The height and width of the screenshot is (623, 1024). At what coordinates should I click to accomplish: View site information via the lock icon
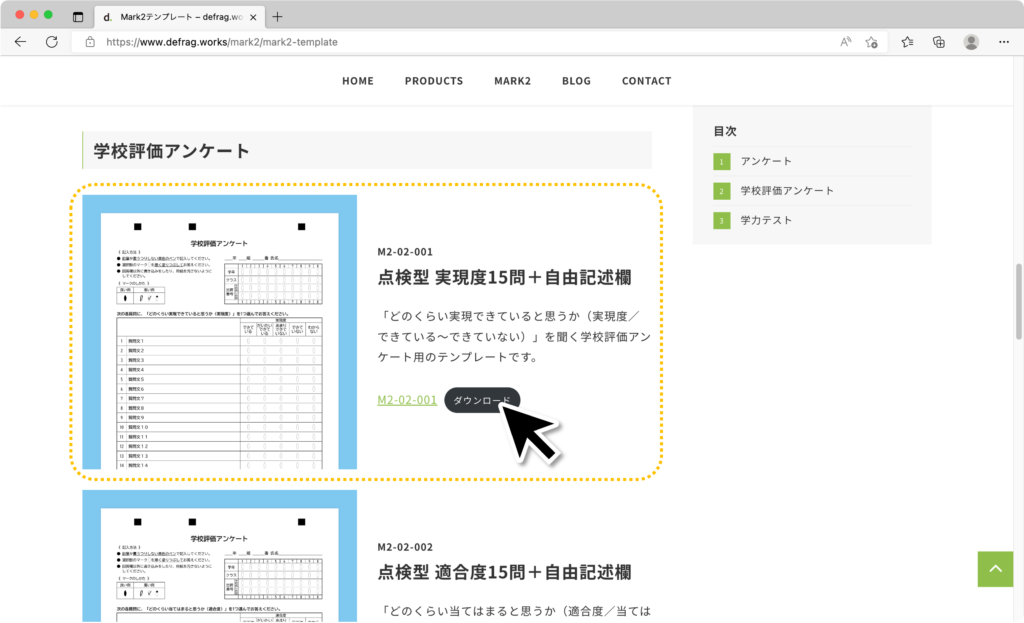(x=90, y=42)
